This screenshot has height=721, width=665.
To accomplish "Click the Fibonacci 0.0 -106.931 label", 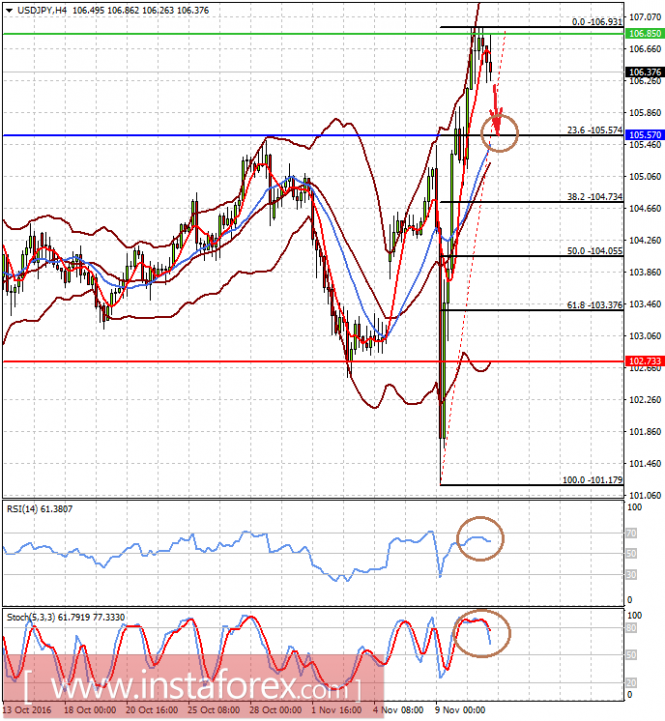I will (x=597, y=22).
